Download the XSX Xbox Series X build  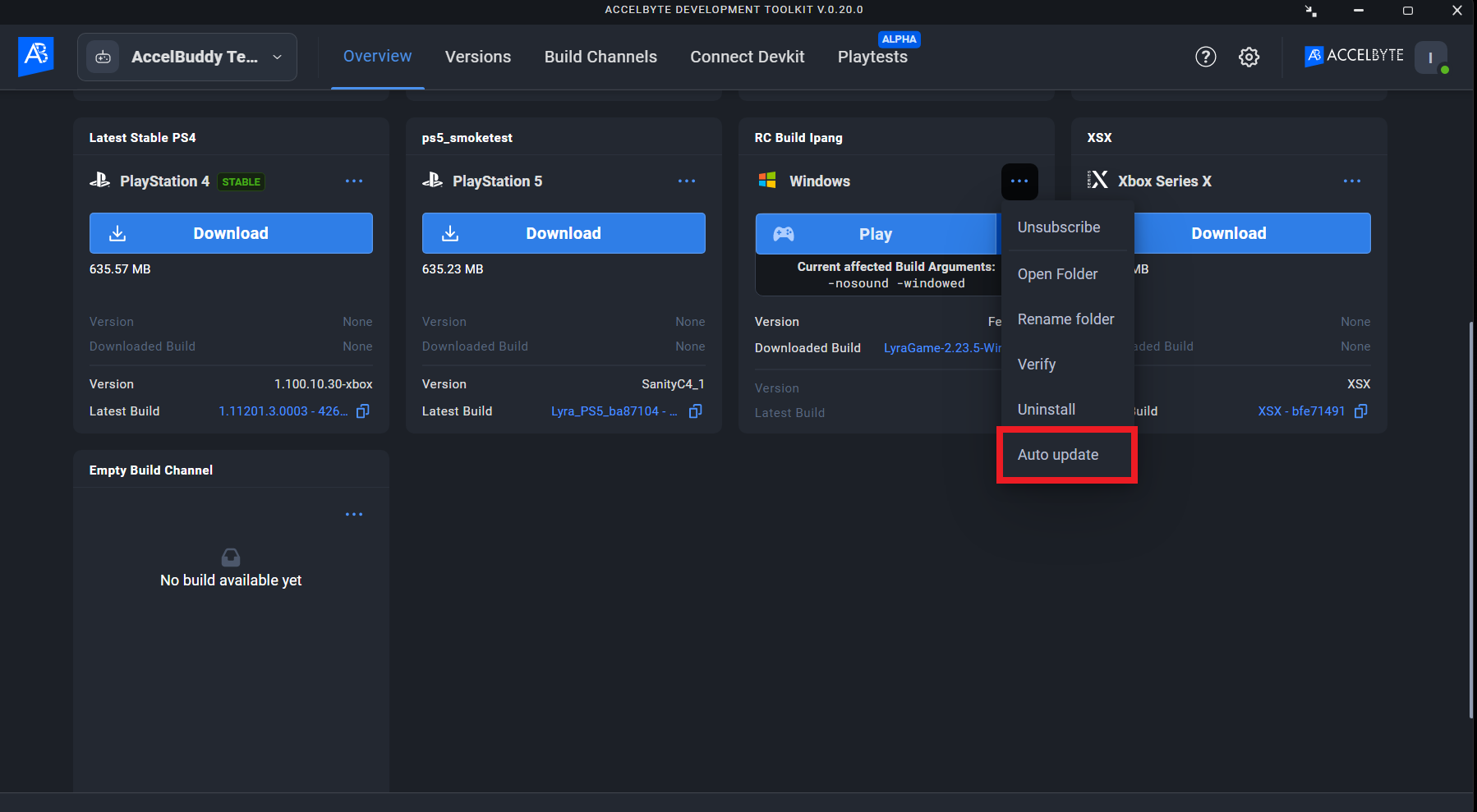click(1252, 233)
